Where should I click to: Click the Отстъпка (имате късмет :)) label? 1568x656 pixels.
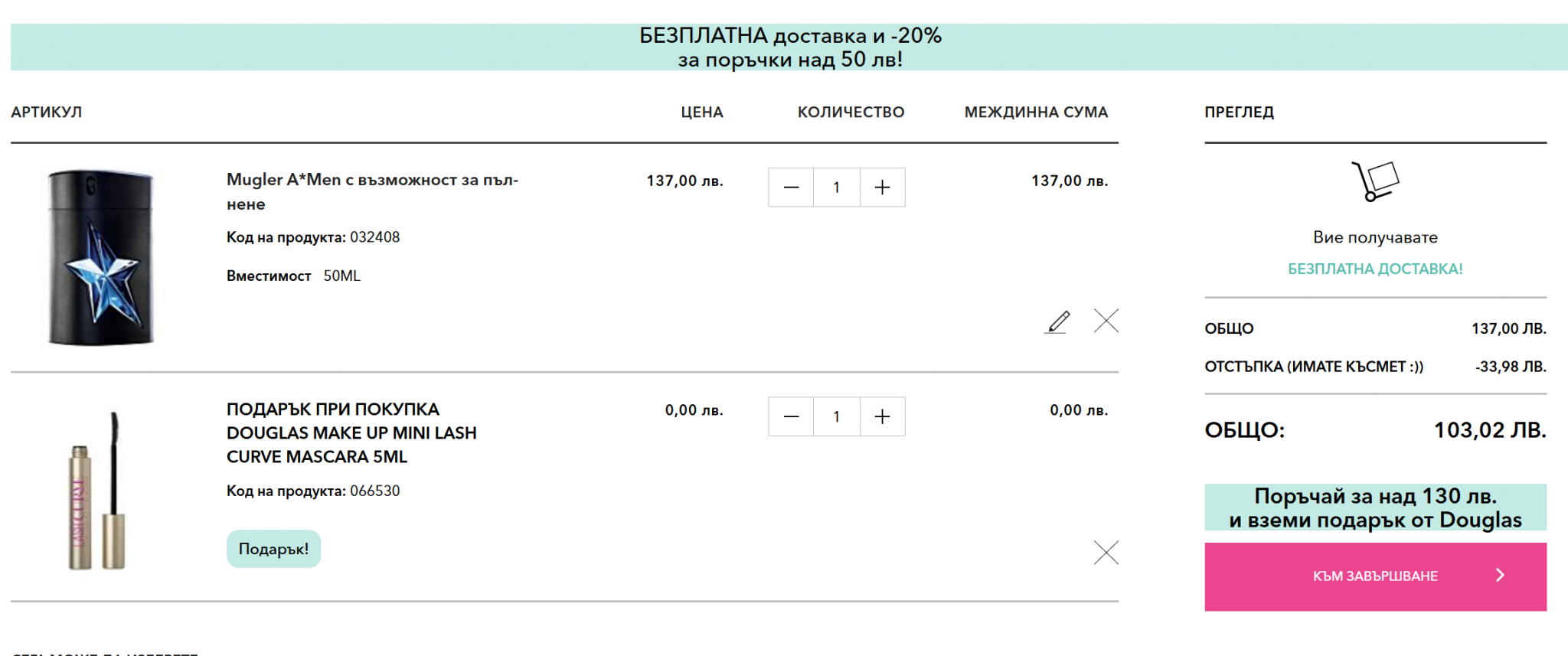point(1314,367)
